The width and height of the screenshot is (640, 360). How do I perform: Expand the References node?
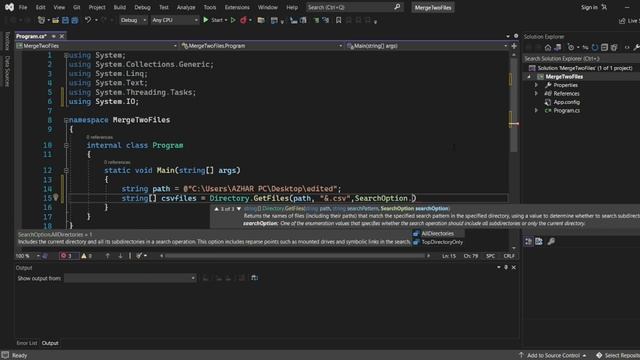[536, 94]
